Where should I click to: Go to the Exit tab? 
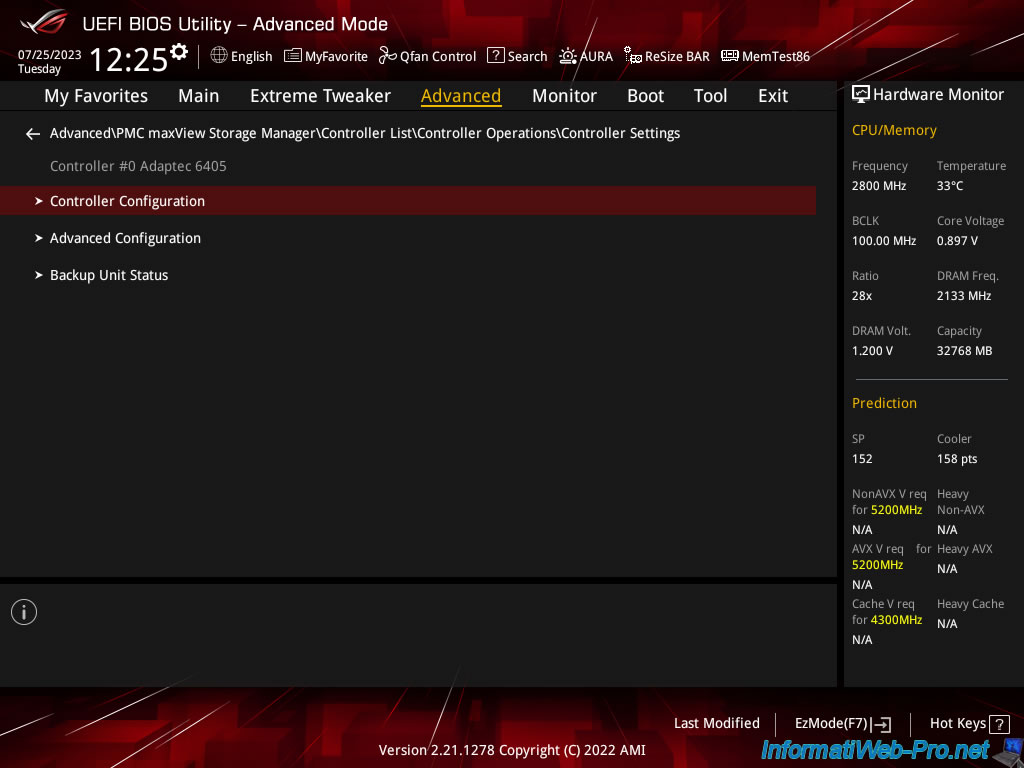(773, 96)
